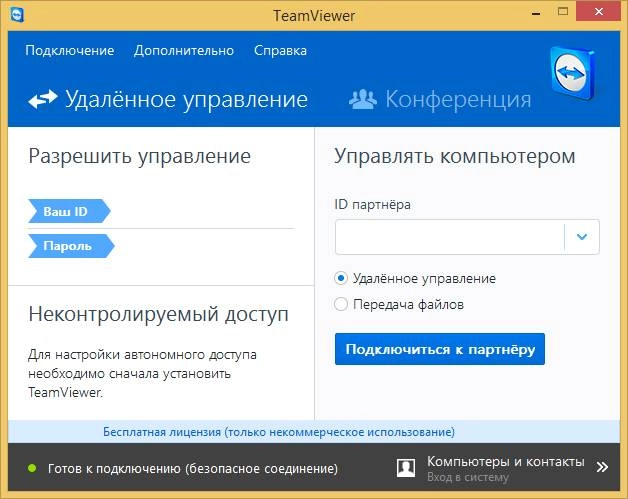
Task: Click the Бесплатная лицензия link
Action: pyautogui.click(x=279, y=432)
